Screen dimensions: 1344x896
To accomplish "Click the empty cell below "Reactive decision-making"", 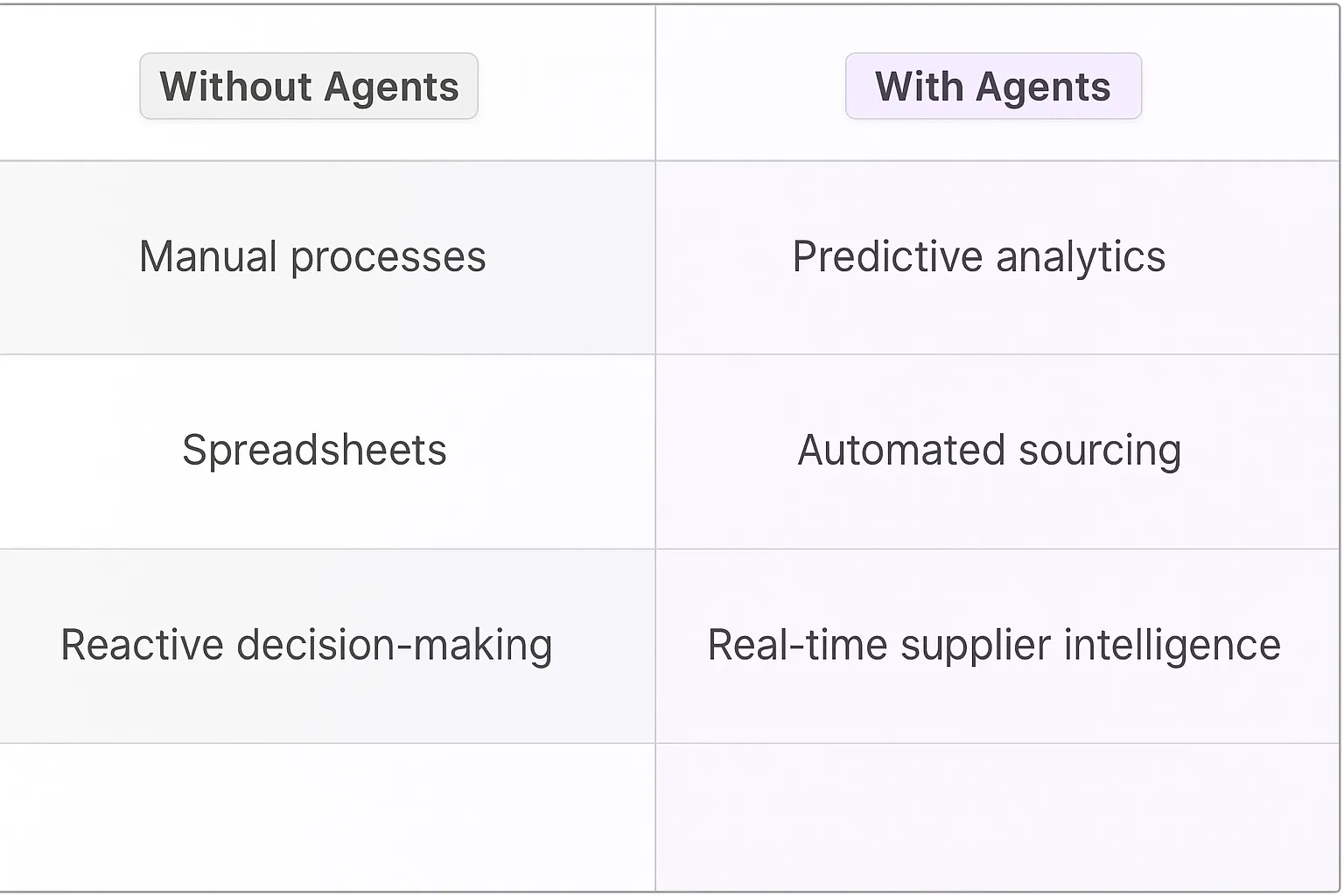I will pyautogui.click(x=327, y=816).
